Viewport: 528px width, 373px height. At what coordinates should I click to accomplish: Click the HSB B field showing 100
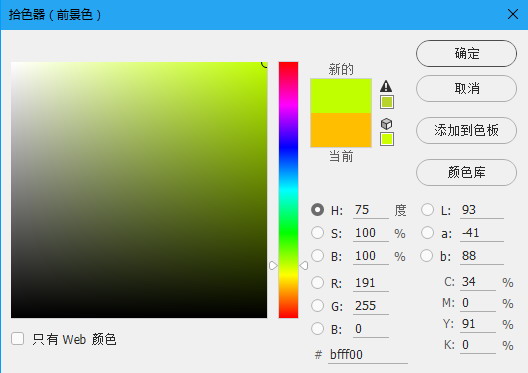pos(371,256)
